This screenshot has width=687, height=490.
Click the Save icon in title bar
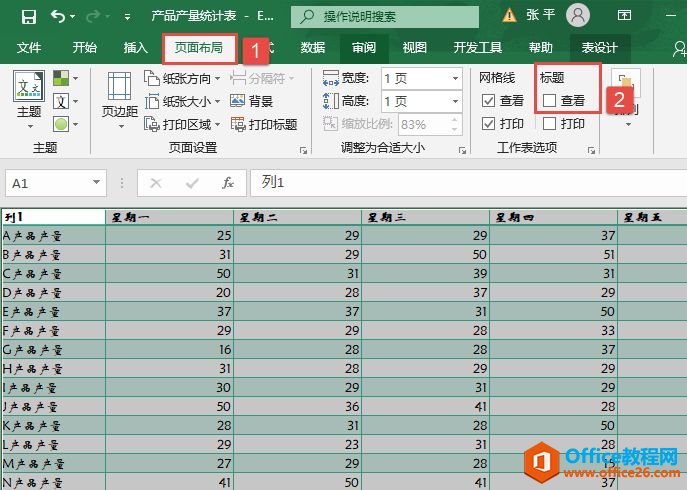(x=28, y=16)
